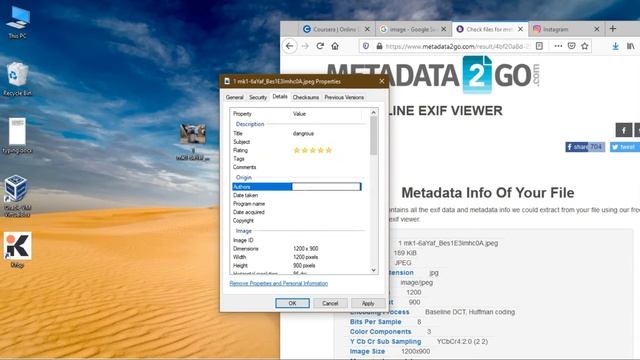Screen dimensions: 640x360
Task: Close the Check files for metadata tab
Action: click(520, 29)
